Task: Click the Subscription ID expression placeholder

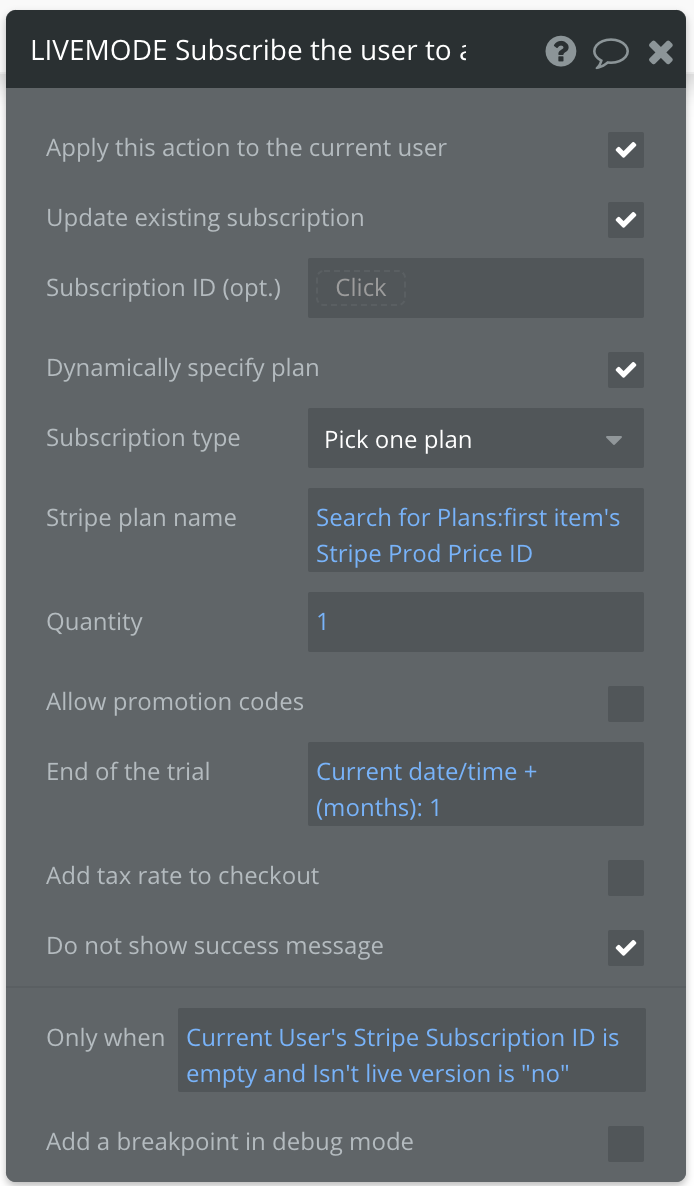Action: pyautogui.click(x=361, y=288)
